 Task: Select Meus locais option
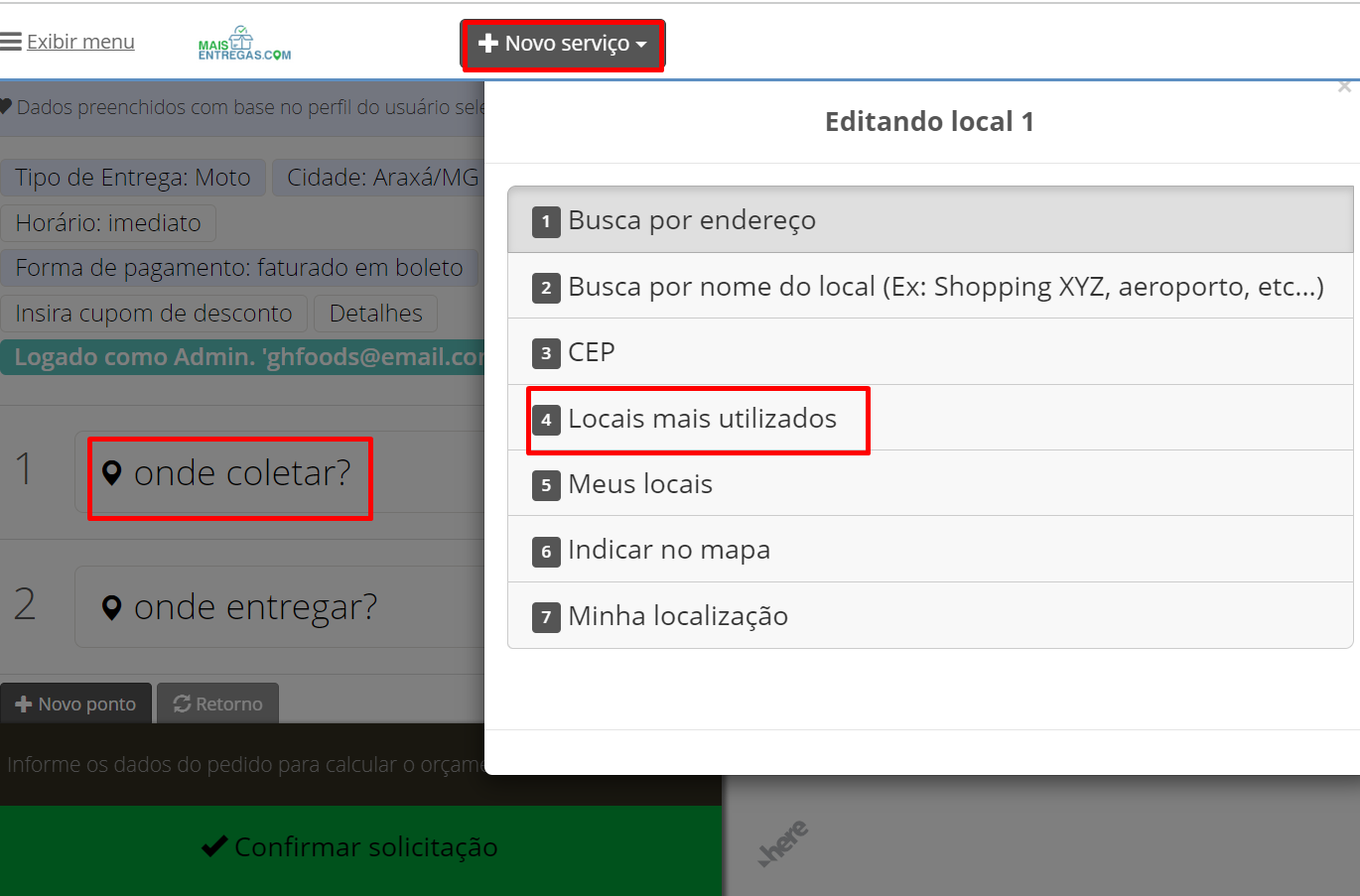[930, 483]
